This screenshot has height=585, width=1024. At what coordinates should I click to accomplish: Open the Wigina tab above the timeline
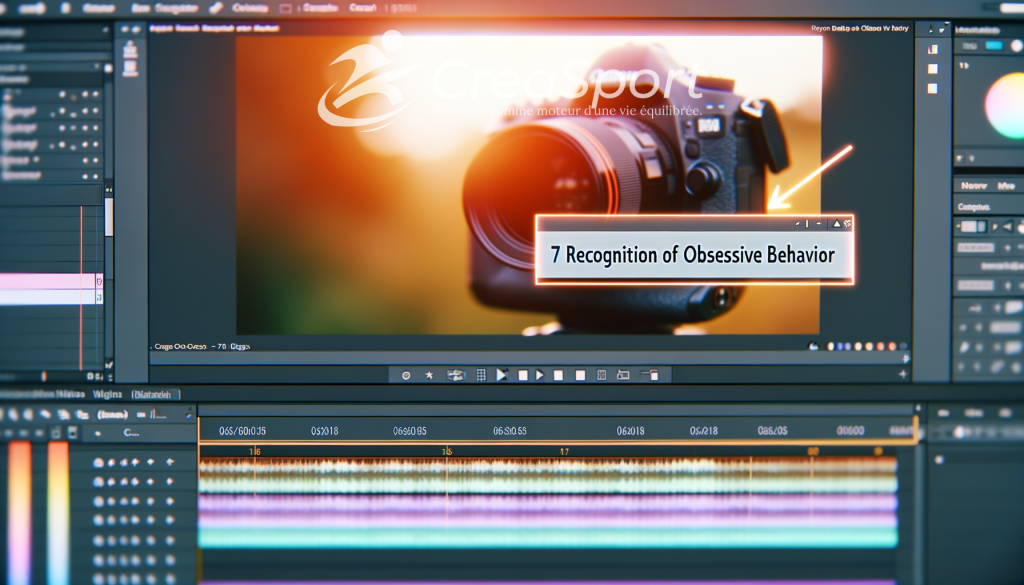coord(107,394)
